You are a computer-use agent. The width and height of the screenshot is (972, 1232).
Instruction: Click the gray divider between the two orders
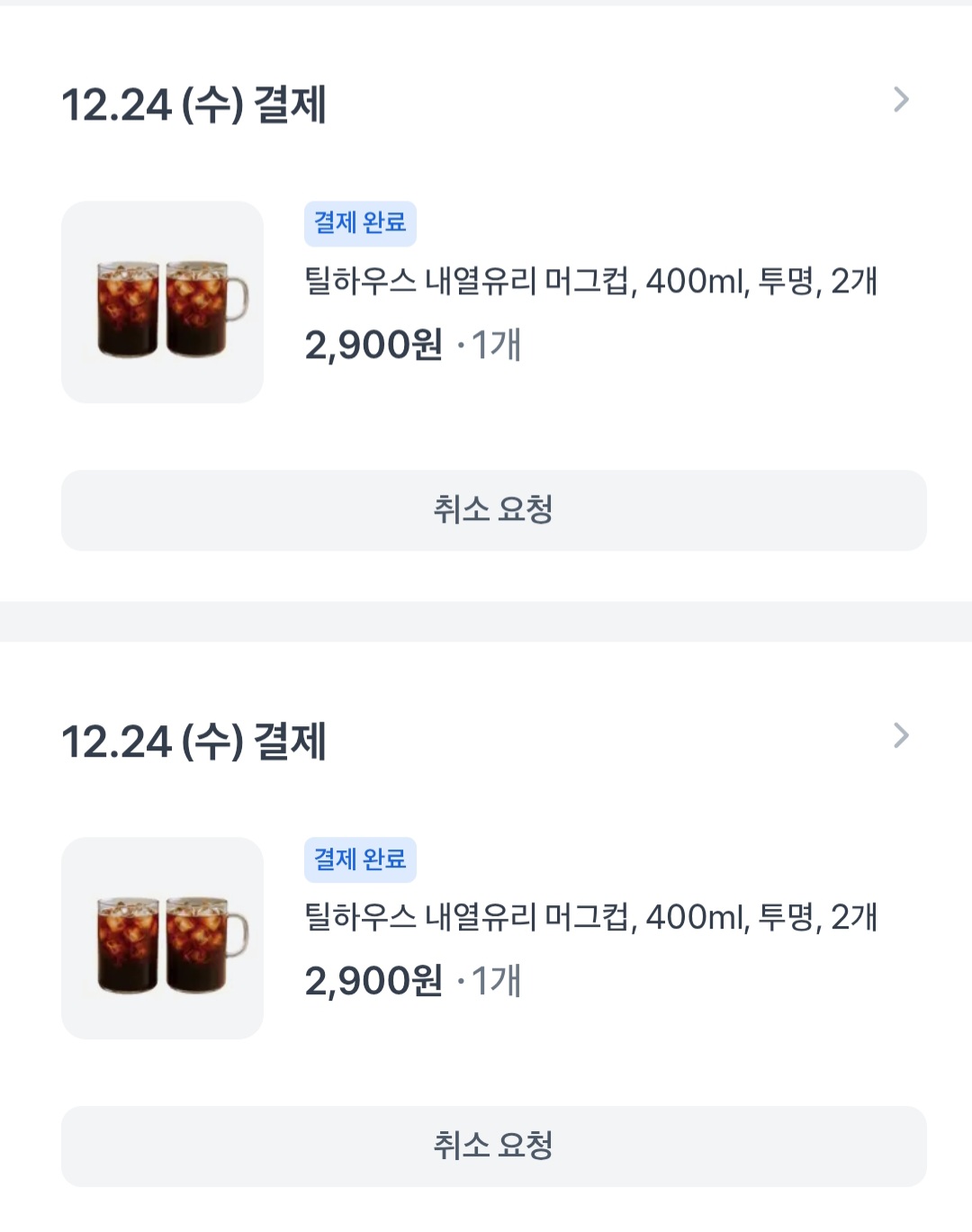[x=486, y=621]
